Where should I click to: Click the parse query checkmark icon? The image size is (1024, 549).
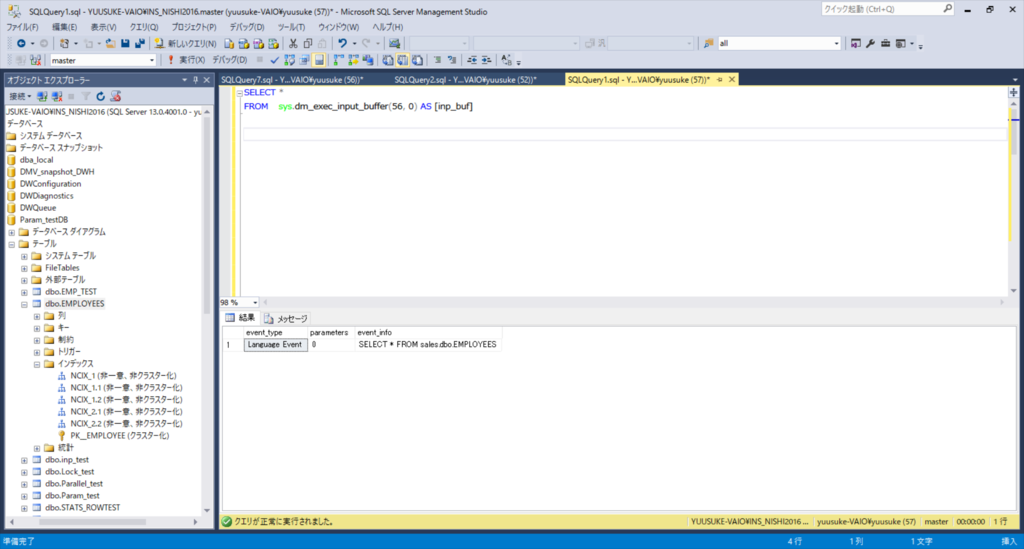pos(275,60)
